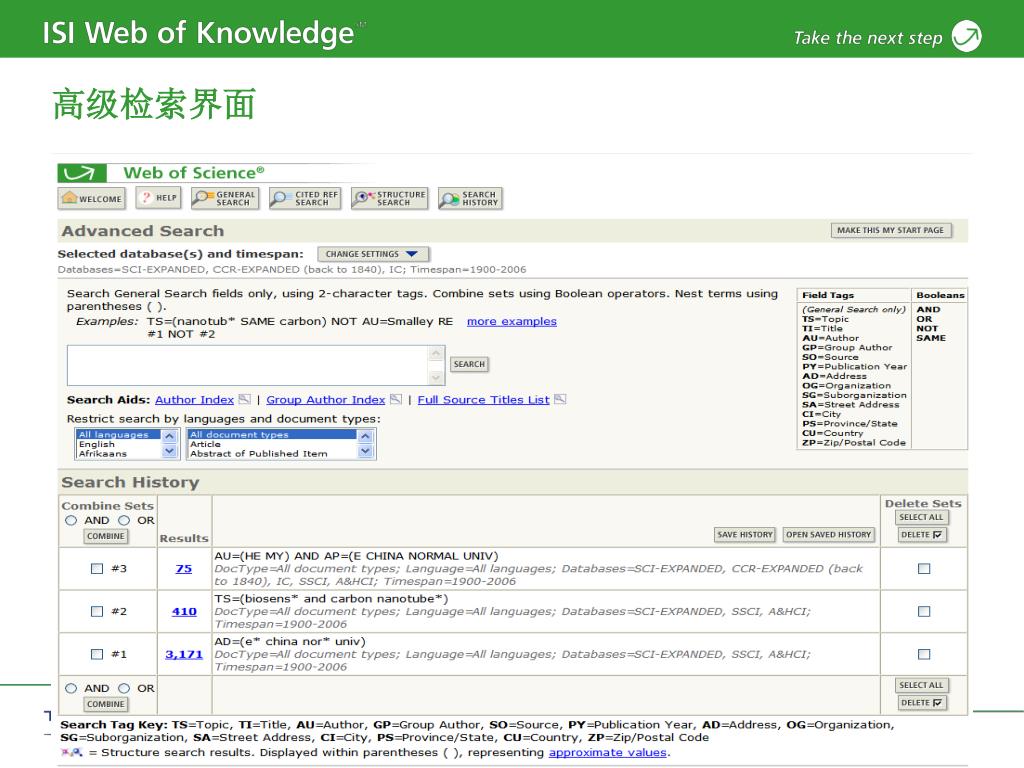Select All languages in language list
The height and width of the screenshot is (768, 1024).
[x=118, y=434]
